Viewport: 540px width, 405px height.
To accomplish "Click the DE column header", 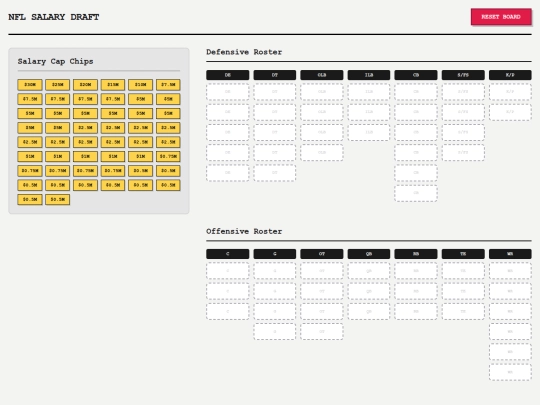I will [228, 75].
